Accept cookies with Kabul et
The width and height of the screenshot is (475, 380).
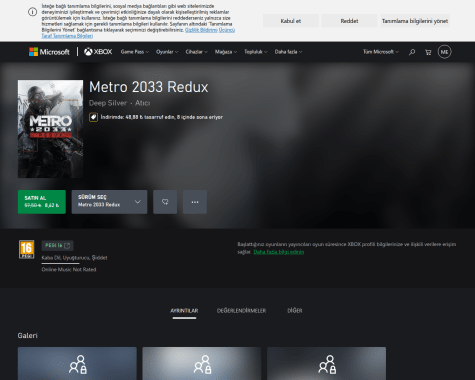[x=291, y=21]
